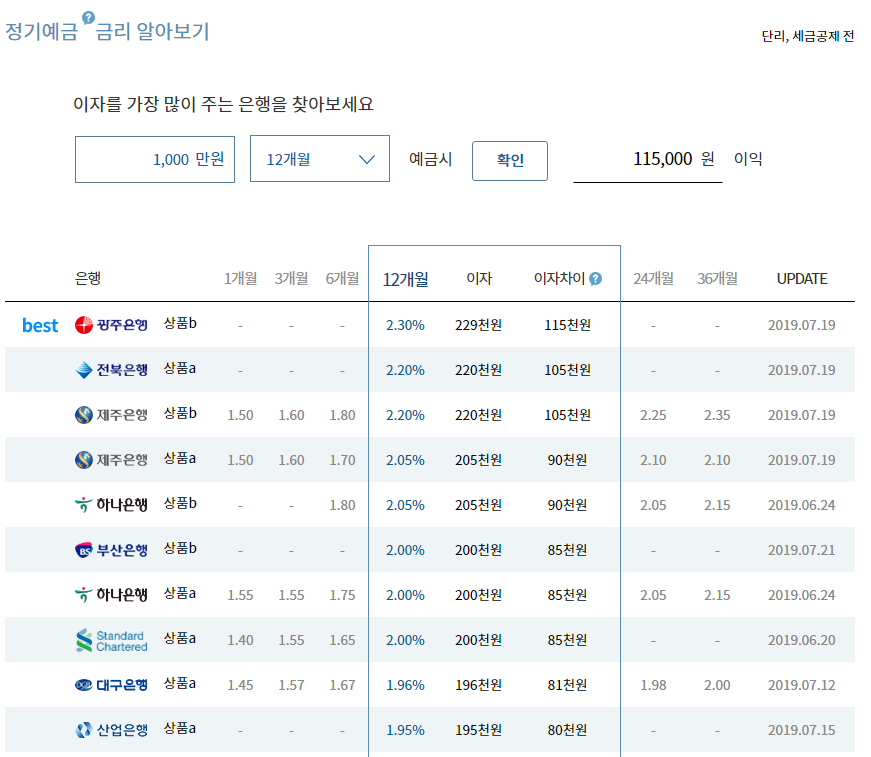Select the 3개월 column header
871x757 pixels.
(291, 278)
